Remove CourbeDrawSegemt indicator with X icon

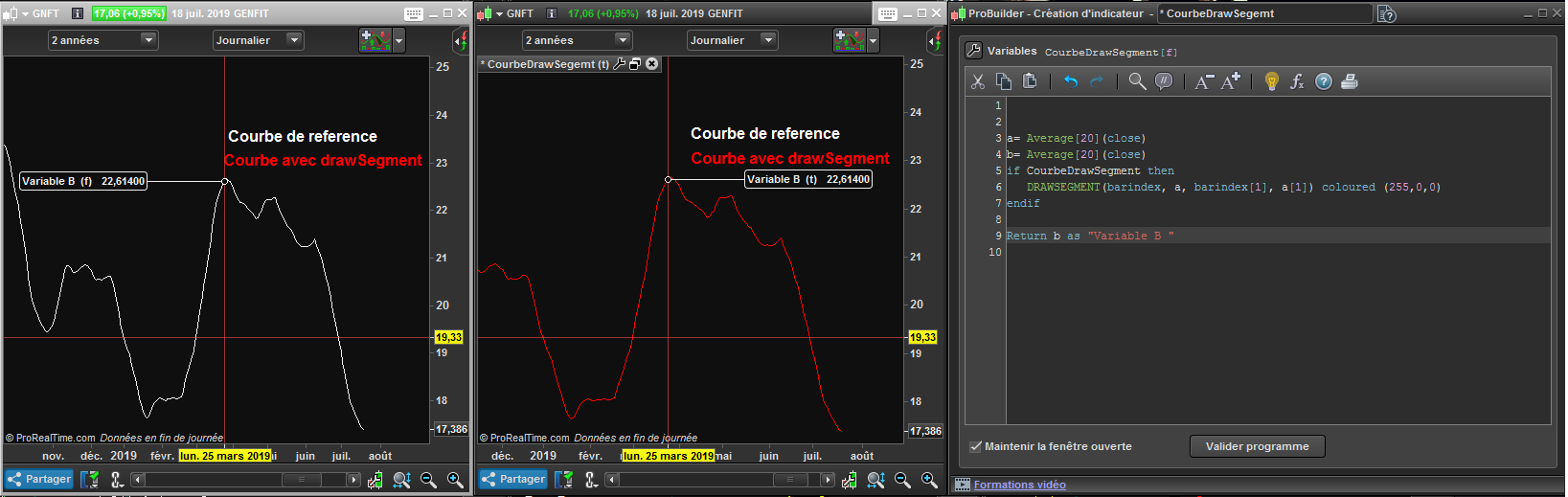click(x=652, y=64)
